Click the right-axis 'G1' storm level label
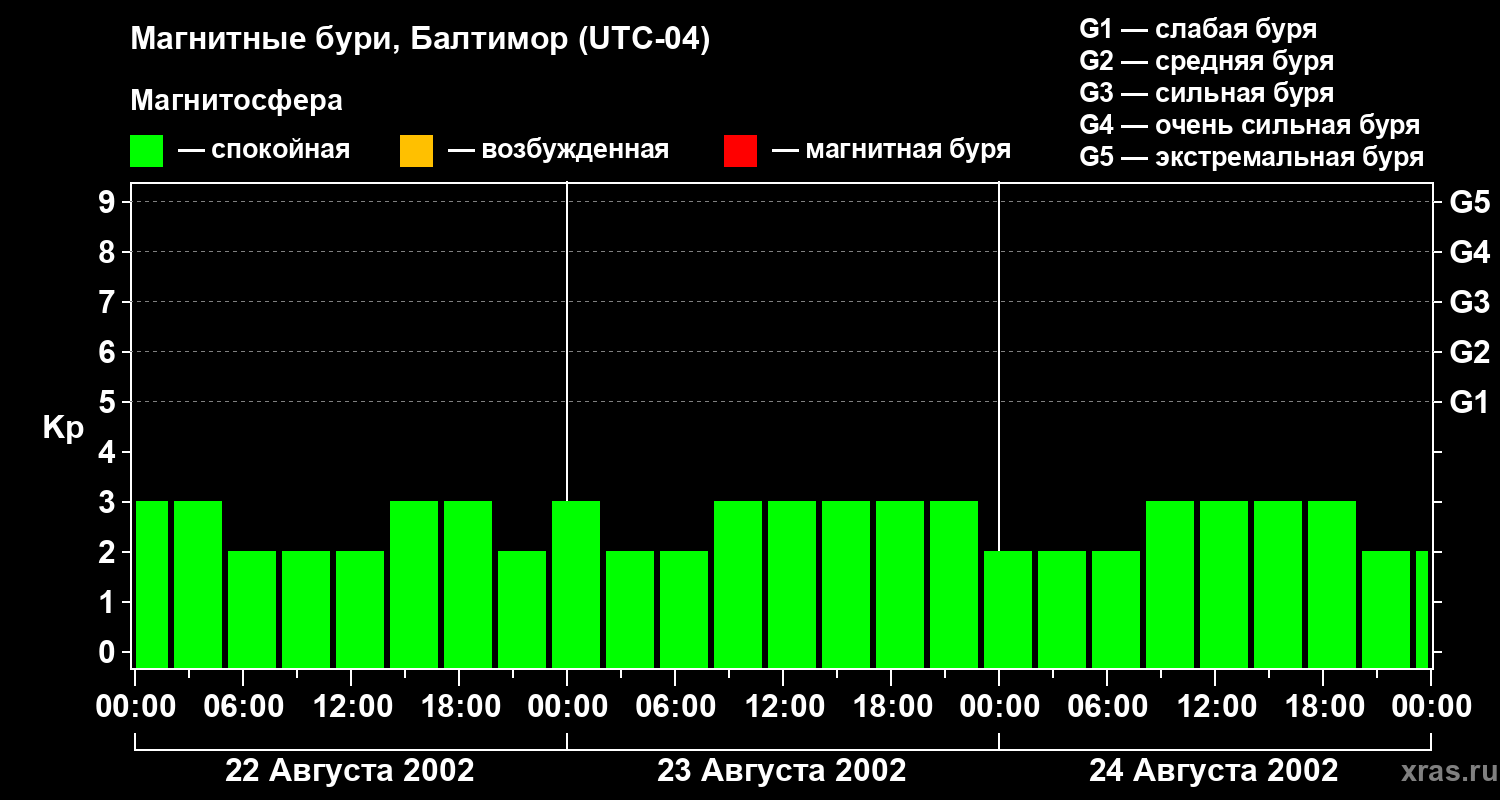 coord(1469,402)
